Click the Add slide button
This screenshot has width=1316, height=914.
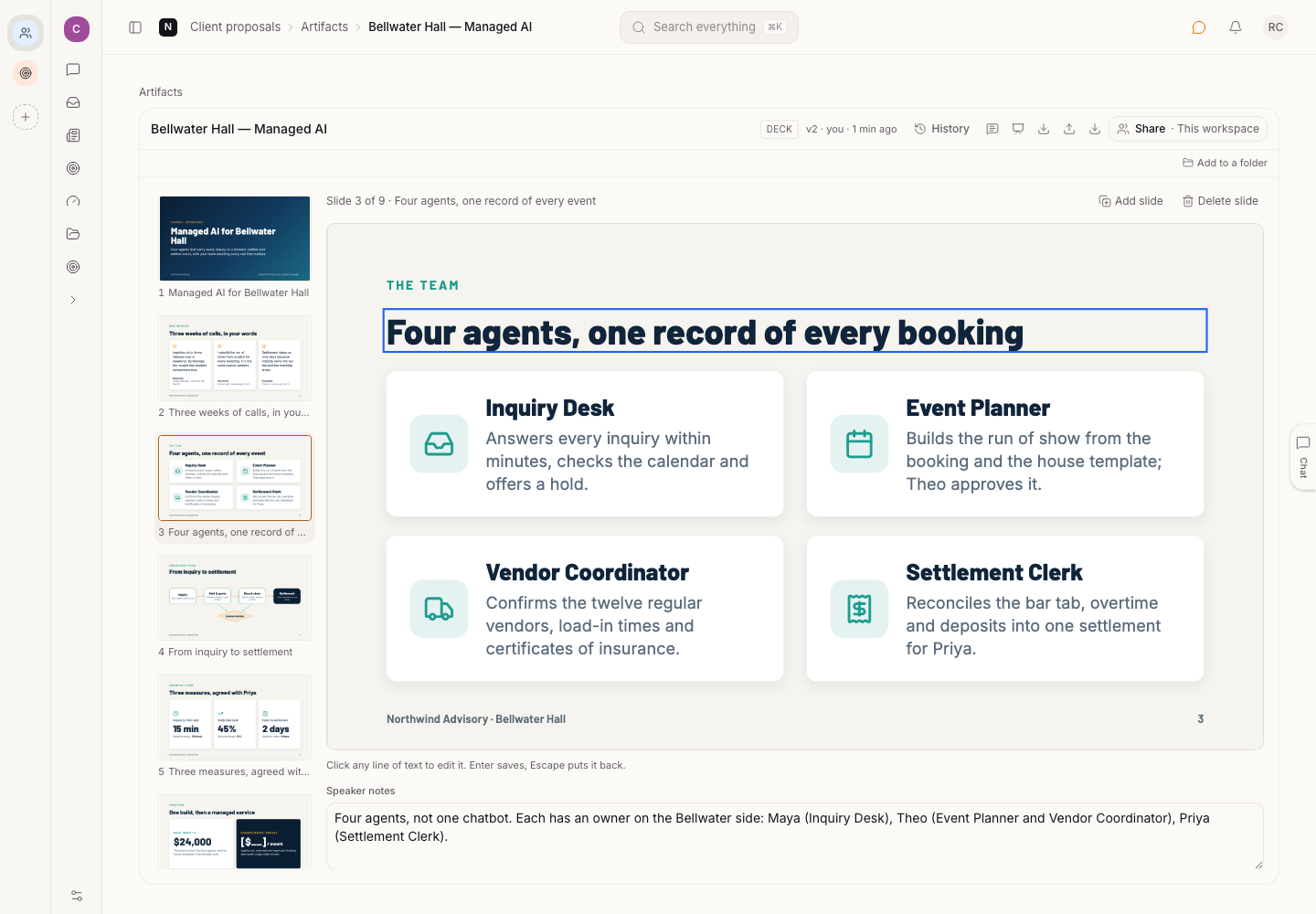pyautogui.click(x=1130, y=201)
